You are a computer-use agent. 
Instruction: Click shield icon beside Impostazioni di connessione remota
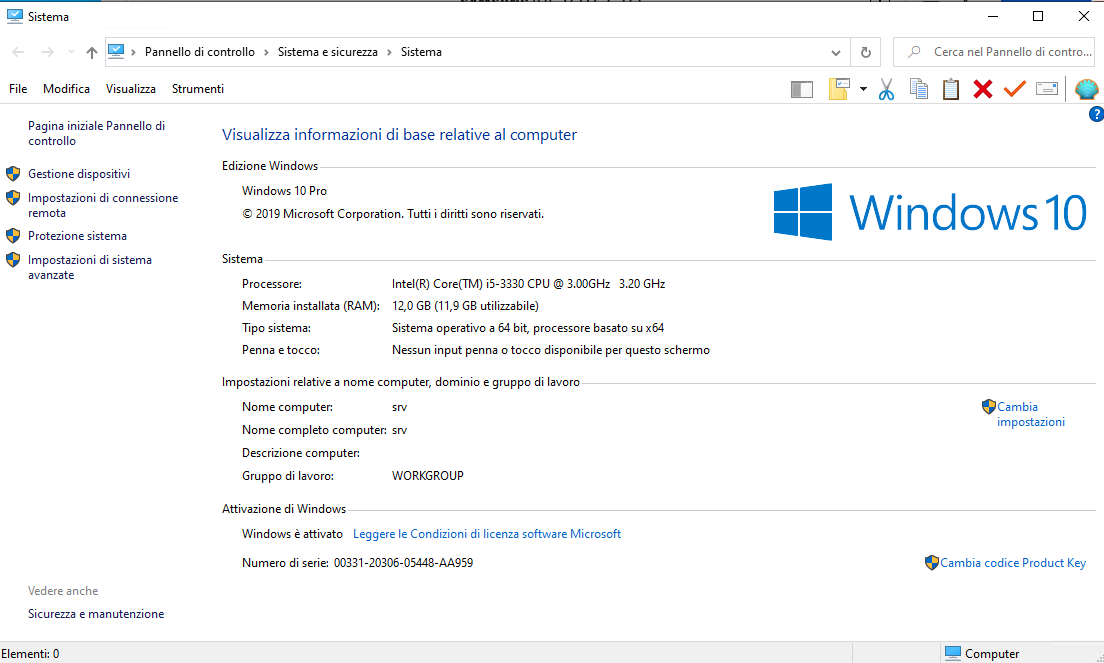[13, 198]
